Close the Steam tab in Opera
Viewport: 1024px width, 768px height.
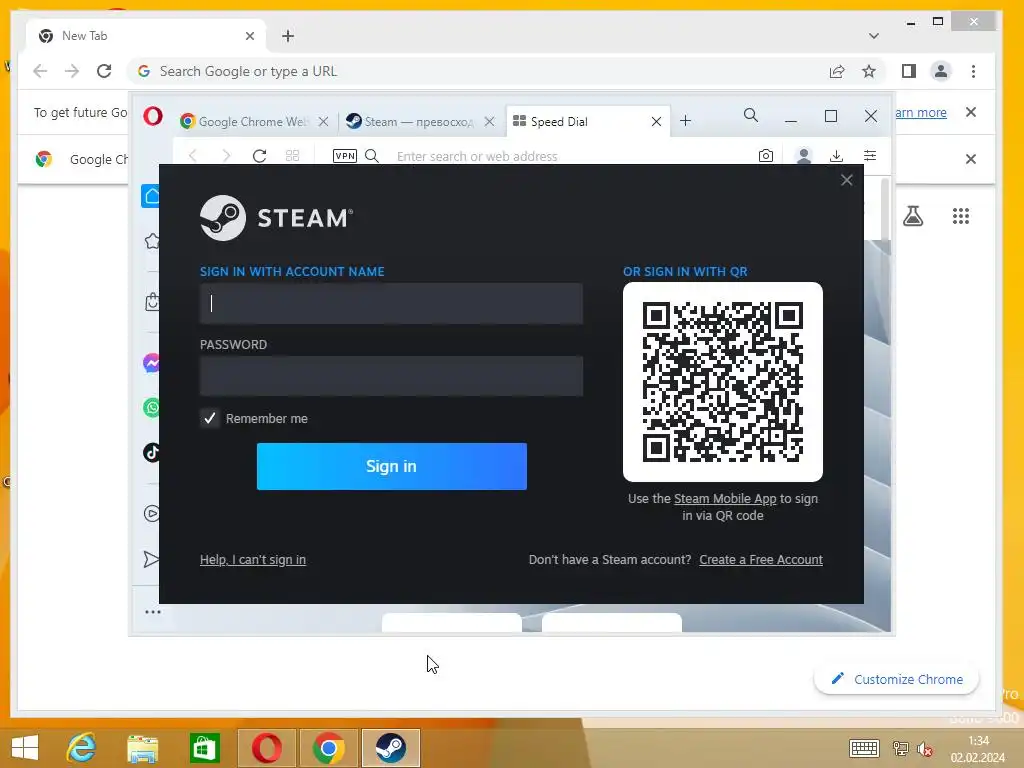489,121
